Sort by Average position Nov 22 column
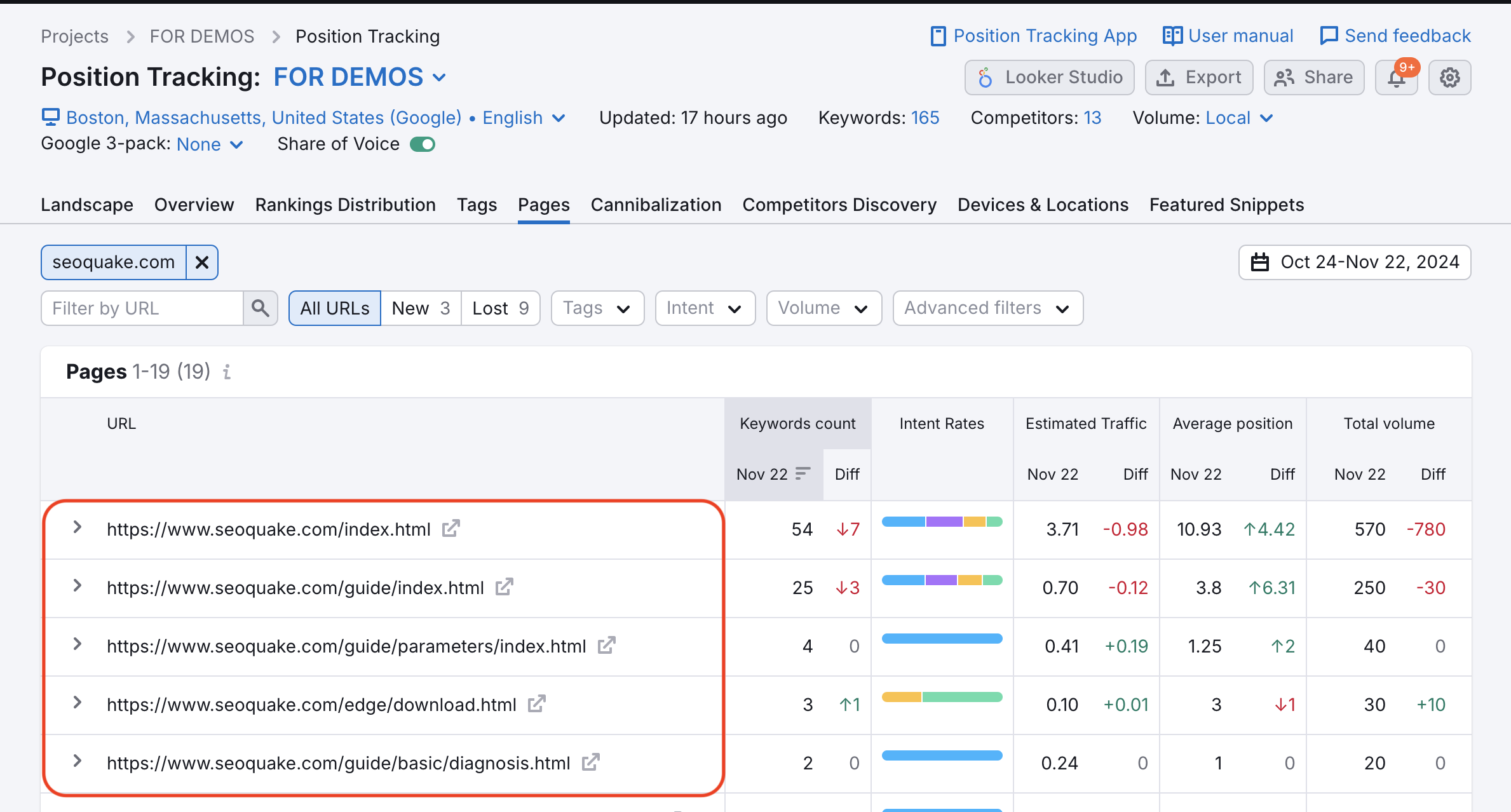 [x=1196, y=475]
